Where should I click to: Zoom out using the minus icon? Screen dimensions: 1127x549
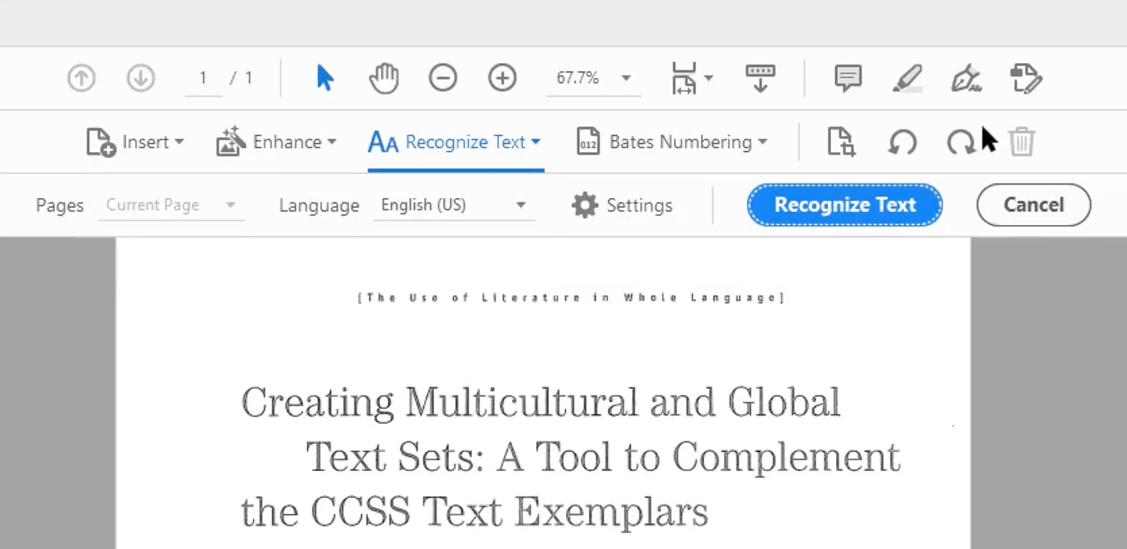[443, 78]
